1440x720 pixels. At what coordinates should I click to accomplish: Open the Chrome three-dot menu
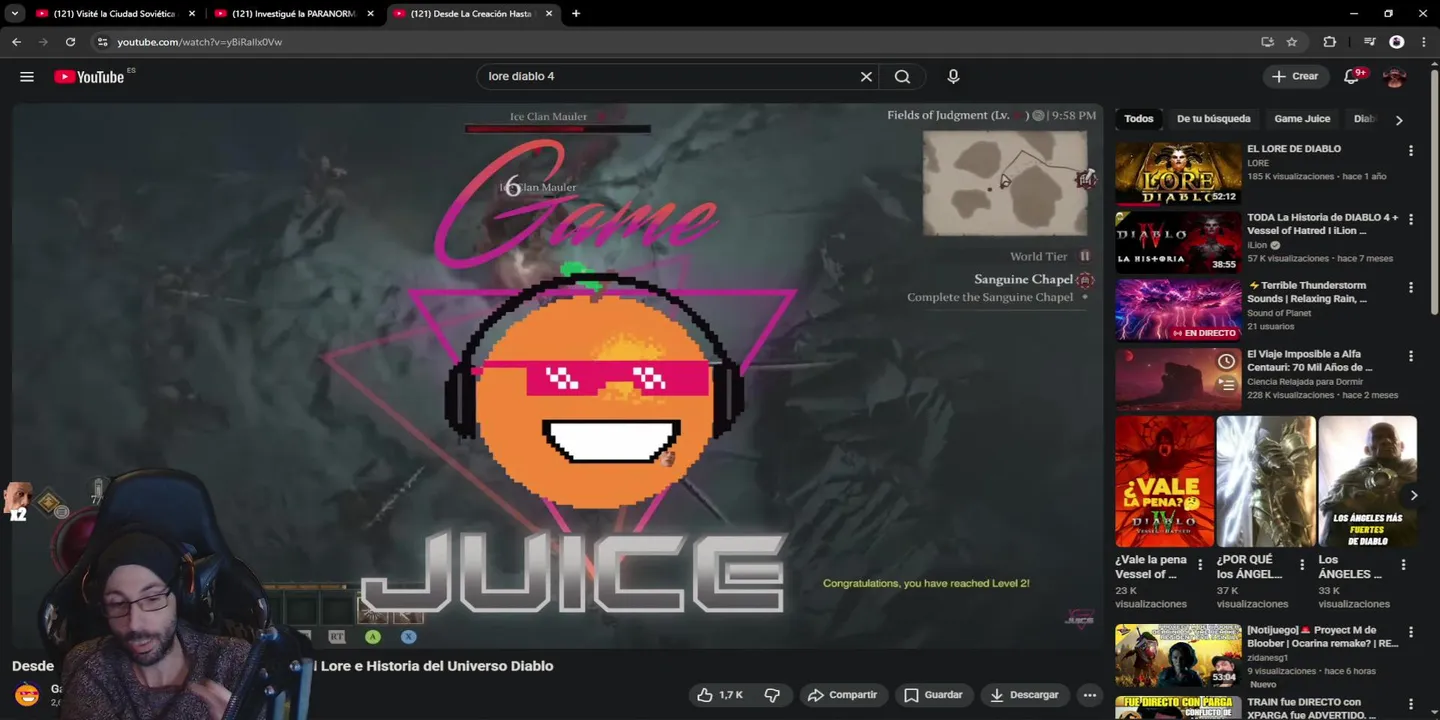pos(1423,42)
